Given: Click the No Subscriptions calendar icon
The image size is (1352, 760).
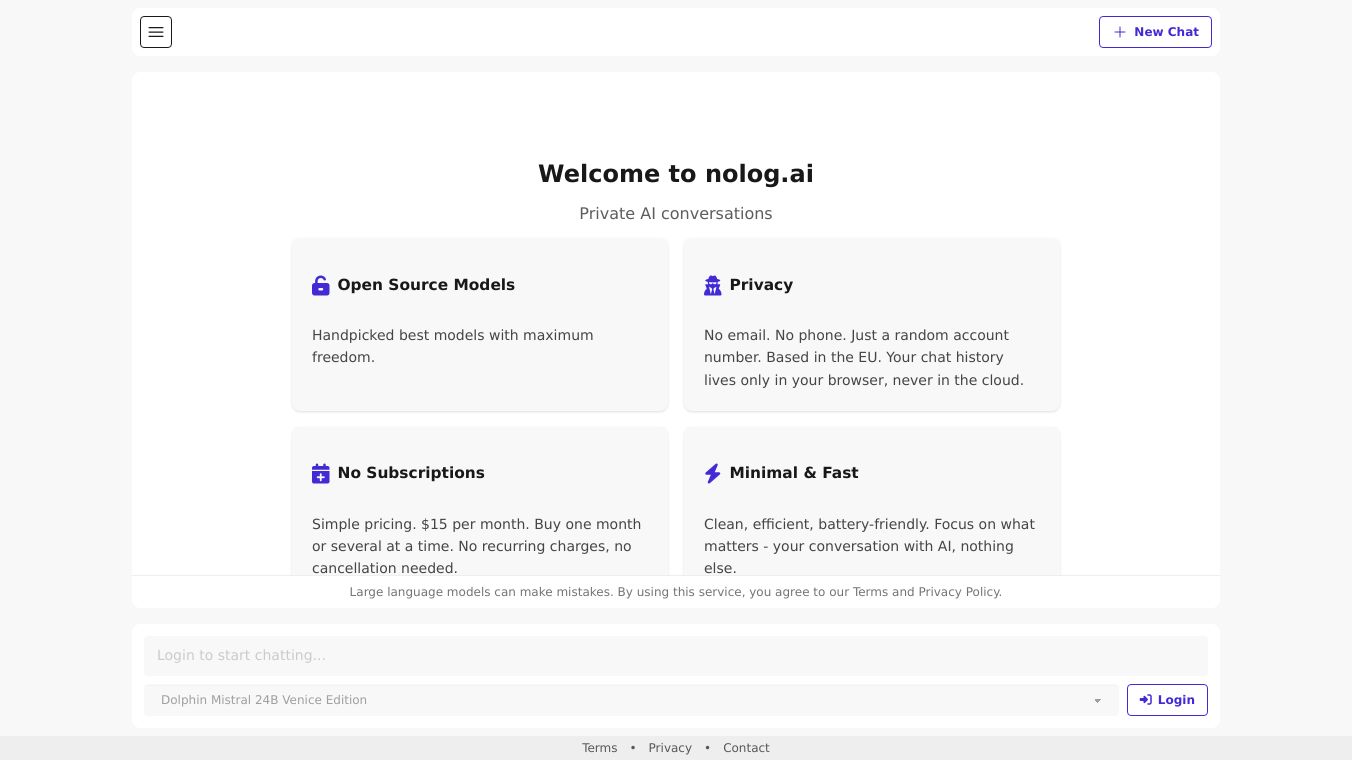Looking at the screenshot, I should point(321,474).
